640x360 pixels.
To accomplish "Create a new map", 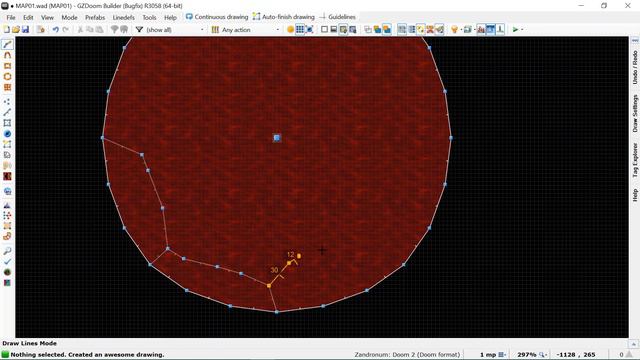I will tap(7, 29).
